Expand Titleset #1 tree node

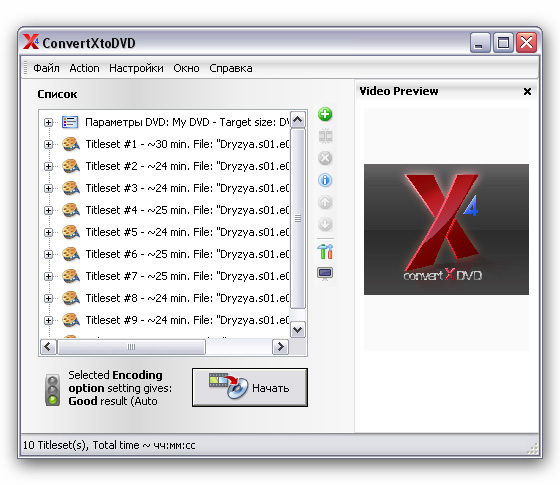49,144
